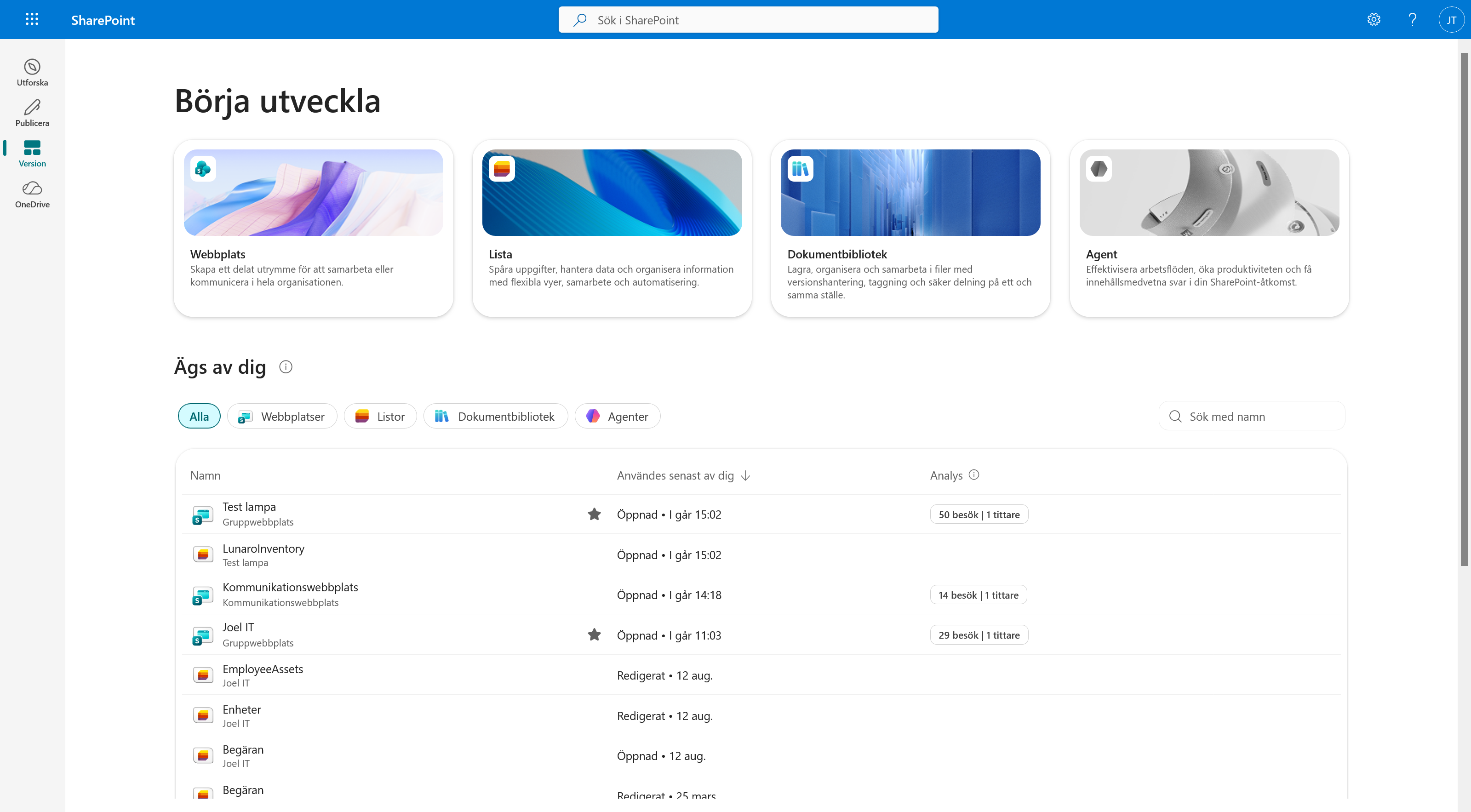Viewport: 1471px width, 812px height.
Task: Select Version in the left sidebar
Action: [32, 154]
